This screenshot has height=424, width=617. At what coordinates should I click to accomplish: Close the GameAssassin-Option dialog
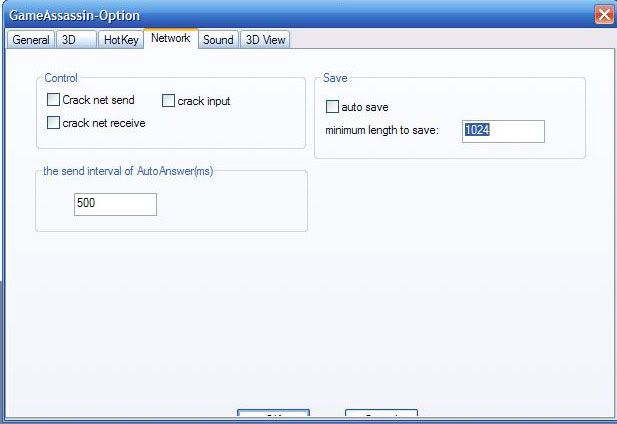pyautogui.click(x=604, y=15)
